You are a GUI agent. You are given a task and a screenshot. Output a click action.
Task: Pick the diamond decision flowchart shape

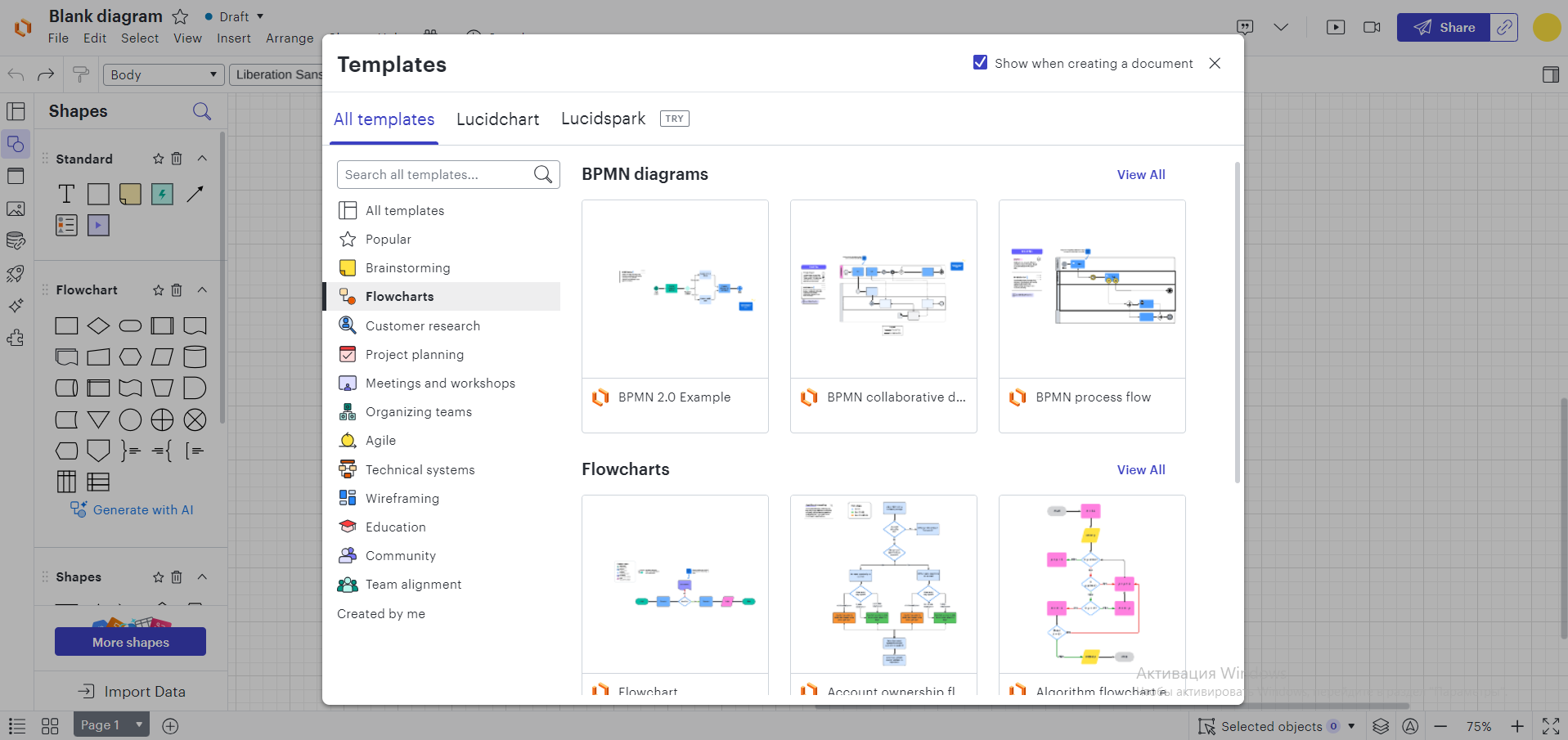(98, 325)
